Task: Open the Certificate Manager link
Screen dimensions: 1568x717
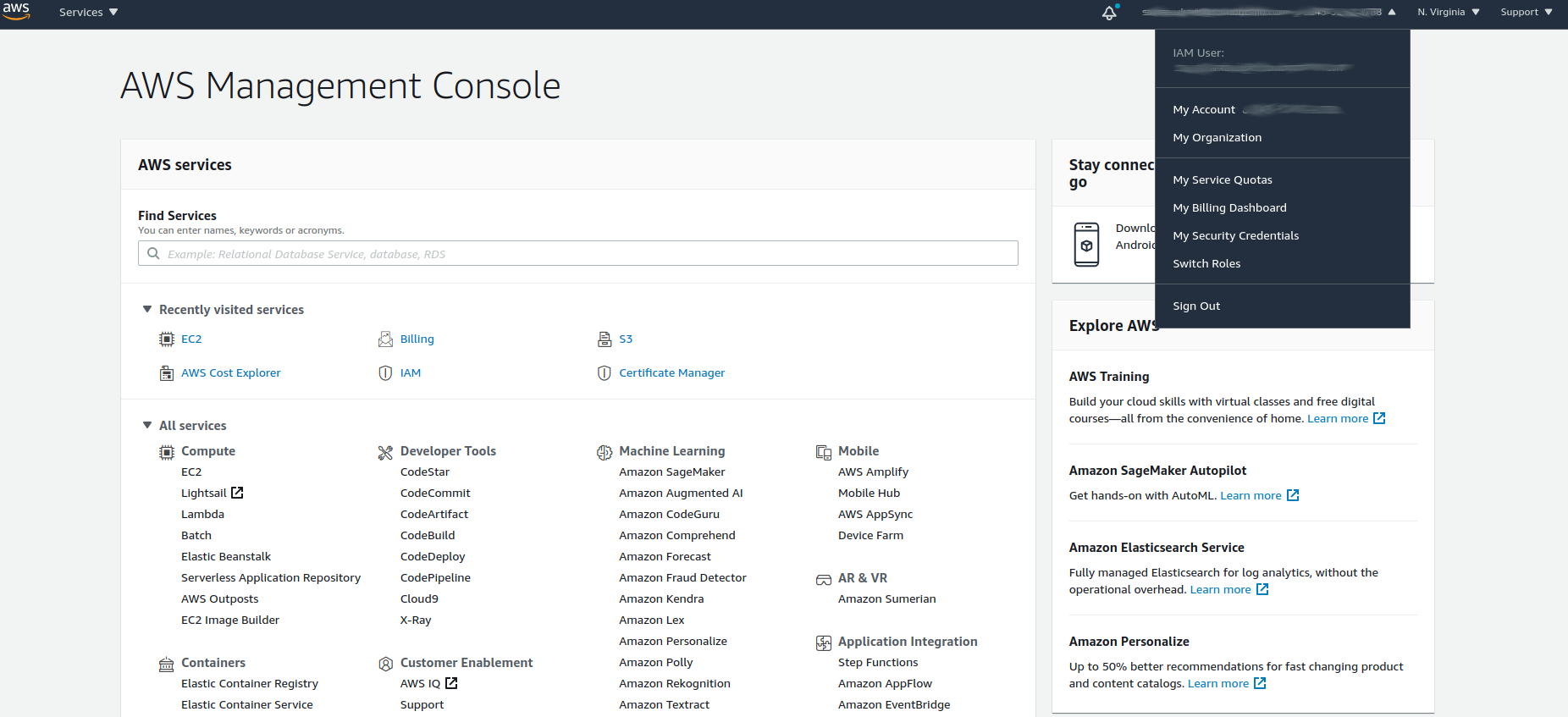Action: coord(672,372)
